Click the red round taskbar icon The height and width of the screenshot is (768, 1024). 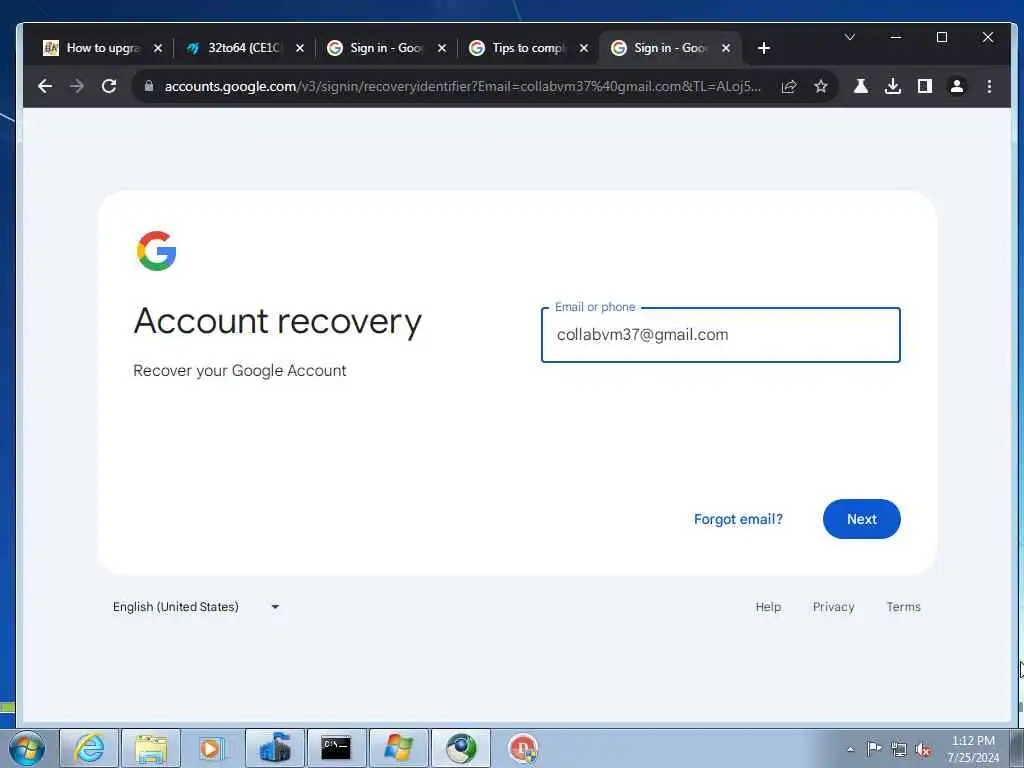523,748
